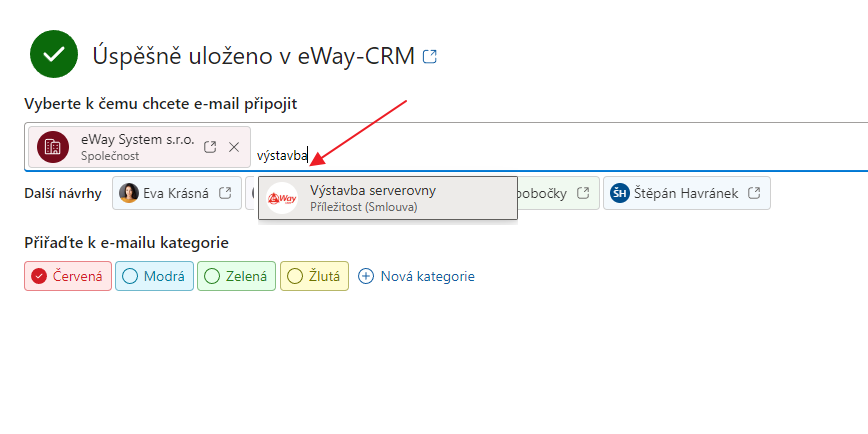Click the Společnost label under the company name
868x434 pixels.
(x=110, y=156)
